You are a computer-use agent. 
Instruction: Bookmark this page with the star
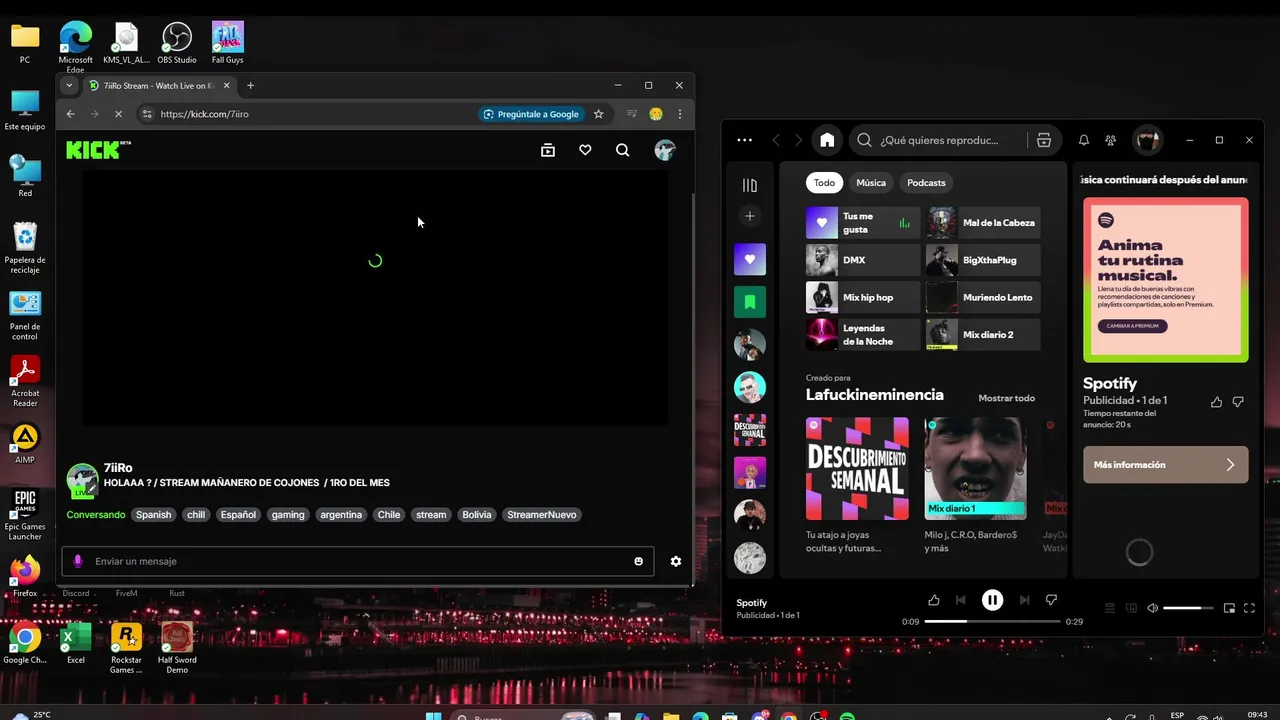click(598, 114)
